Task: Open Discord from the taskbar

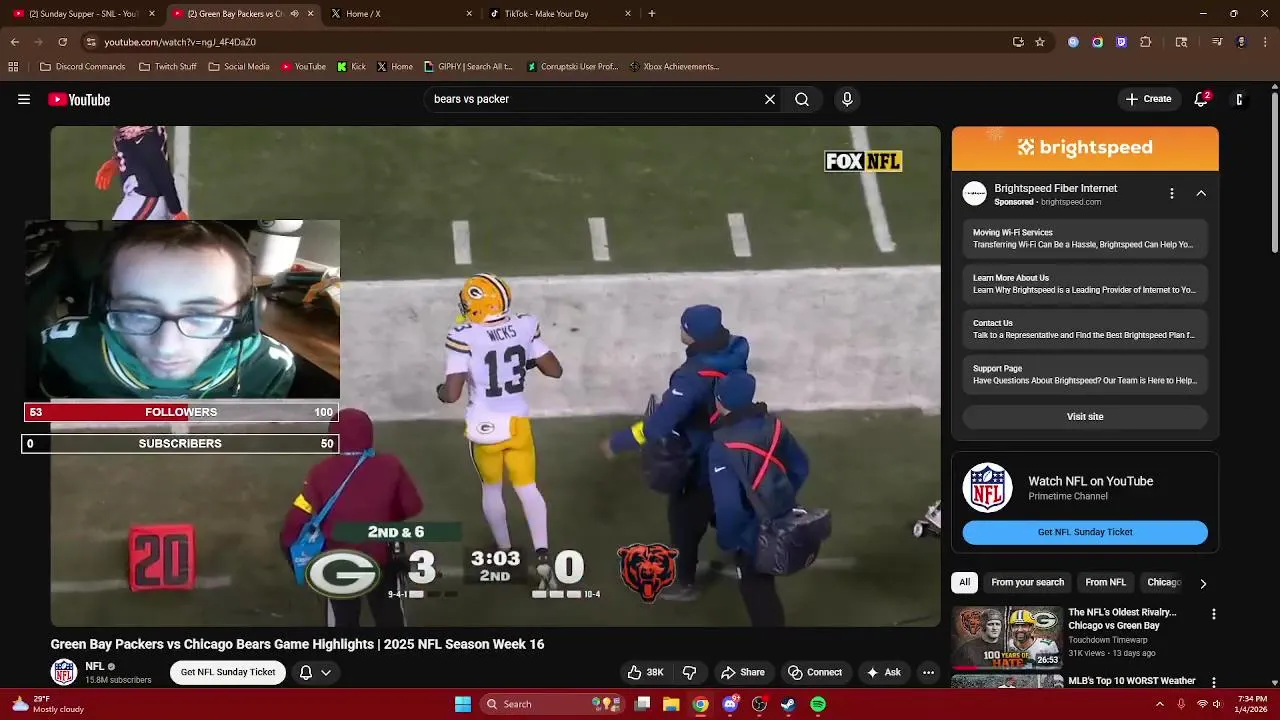Action: [x=731, y=704]
